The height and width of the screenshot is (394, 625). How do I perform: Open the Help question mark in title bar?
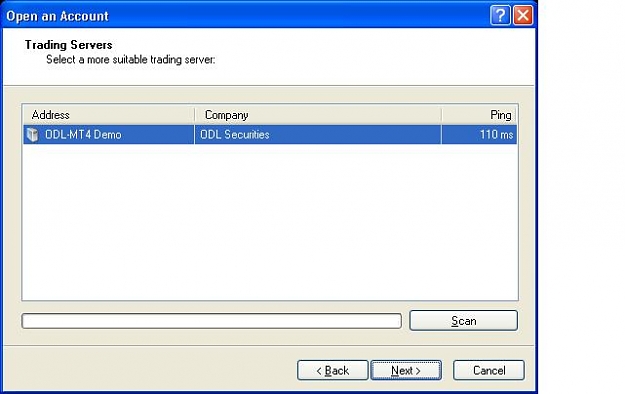click(500, 16)
